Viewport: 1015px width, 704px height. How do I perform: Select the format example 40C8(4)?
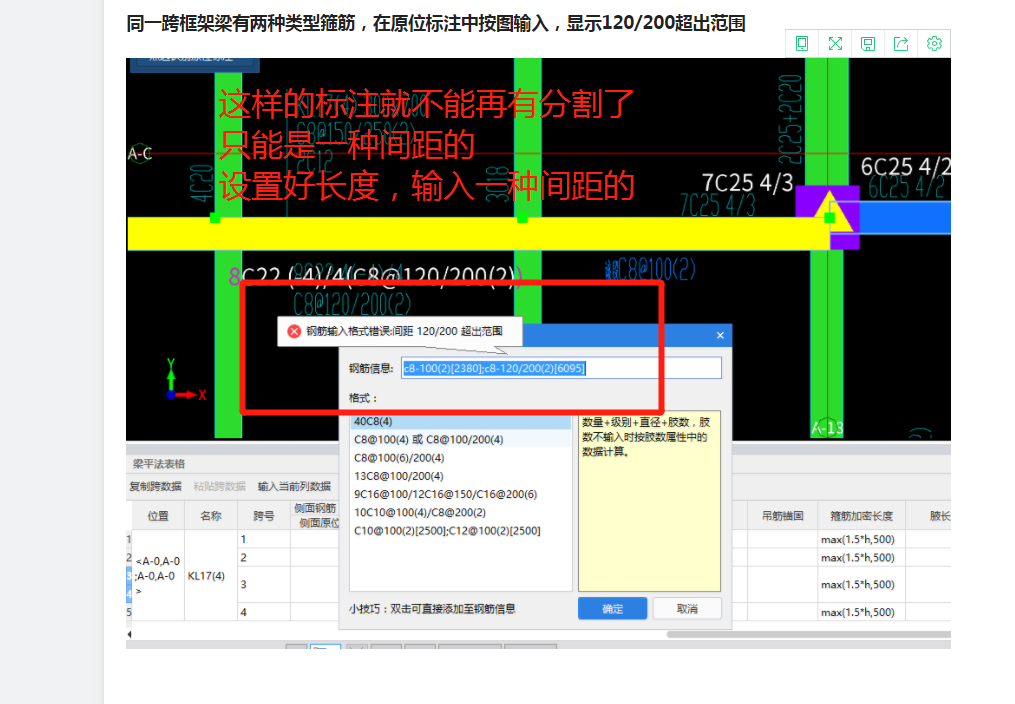click(x=460, y=421)
